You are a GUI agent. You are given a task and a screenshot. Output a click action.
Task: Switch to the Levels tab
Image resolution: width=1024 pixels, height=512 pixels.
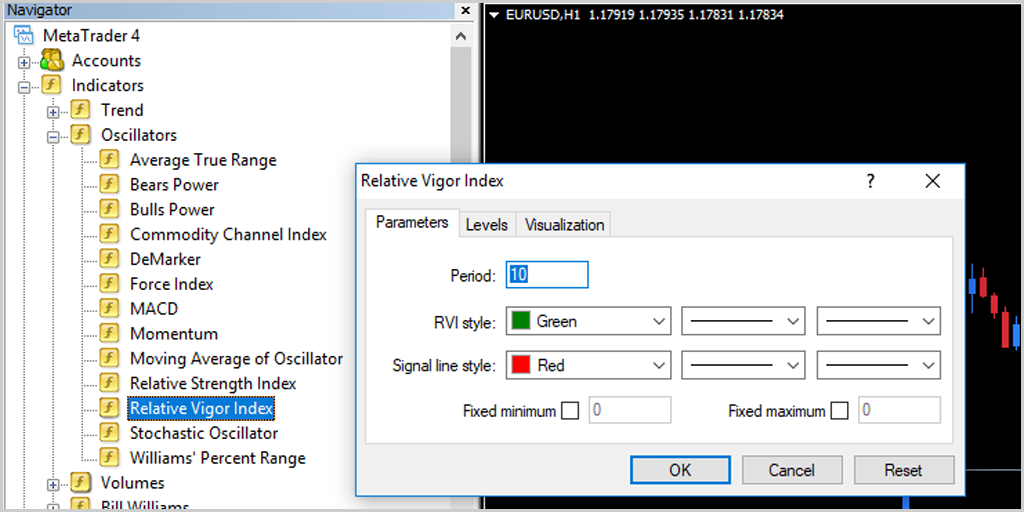[487, 225]
